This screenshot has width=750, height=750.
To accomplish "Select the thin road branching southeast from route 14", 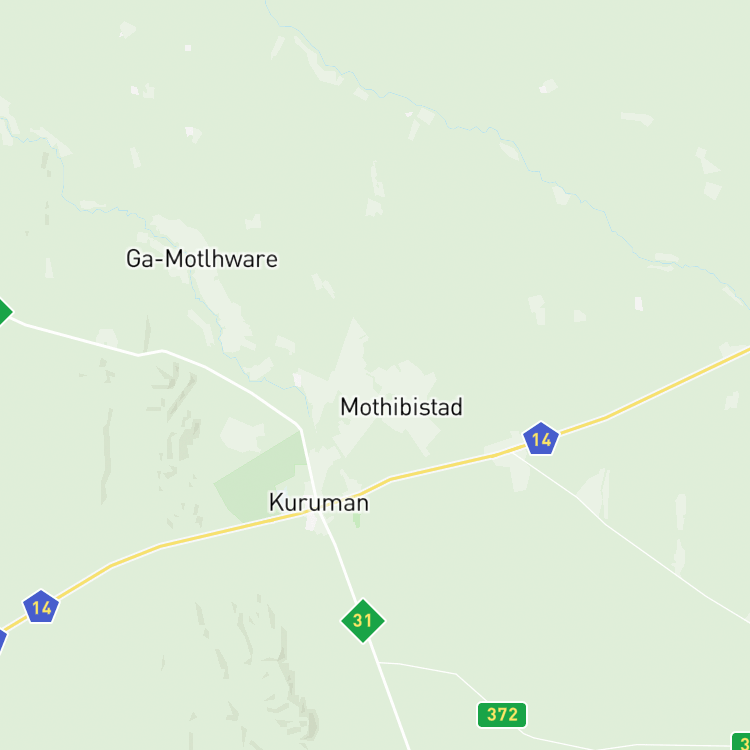I will 631,540.
